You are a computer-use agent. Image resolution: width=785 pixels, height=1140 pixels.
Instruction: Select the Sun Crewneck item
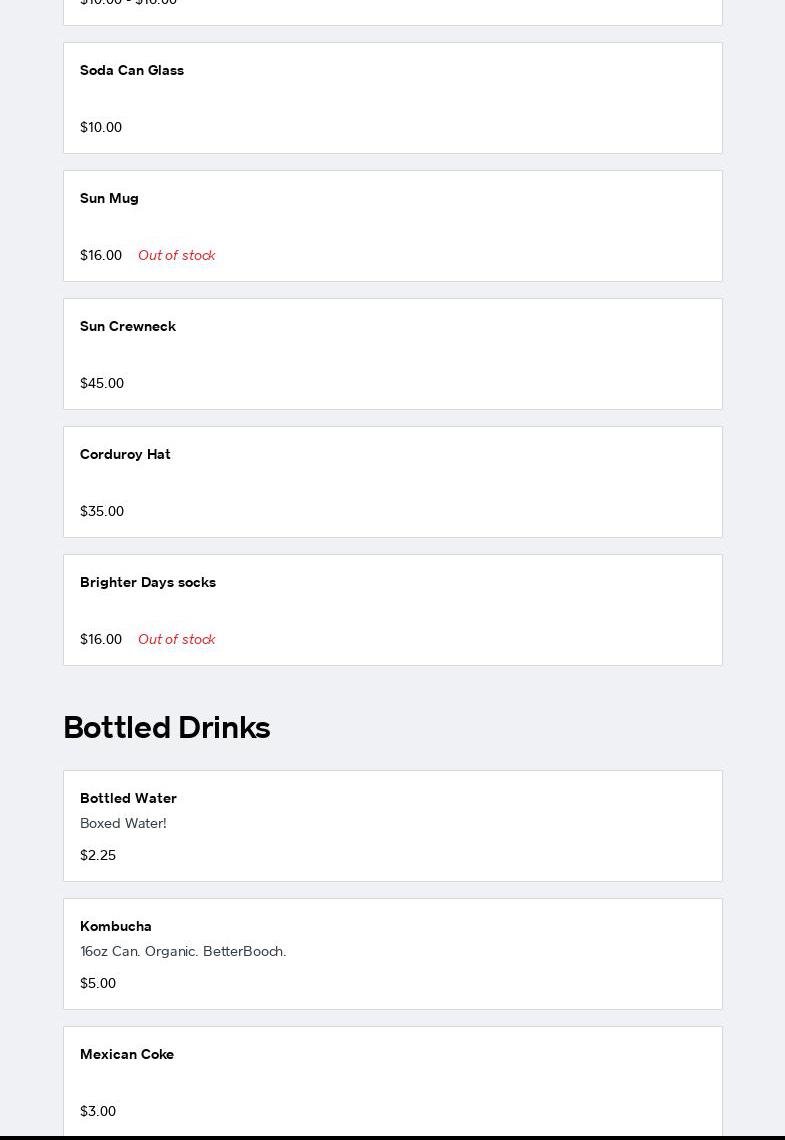pyautogui.click(x=392, y=354)
